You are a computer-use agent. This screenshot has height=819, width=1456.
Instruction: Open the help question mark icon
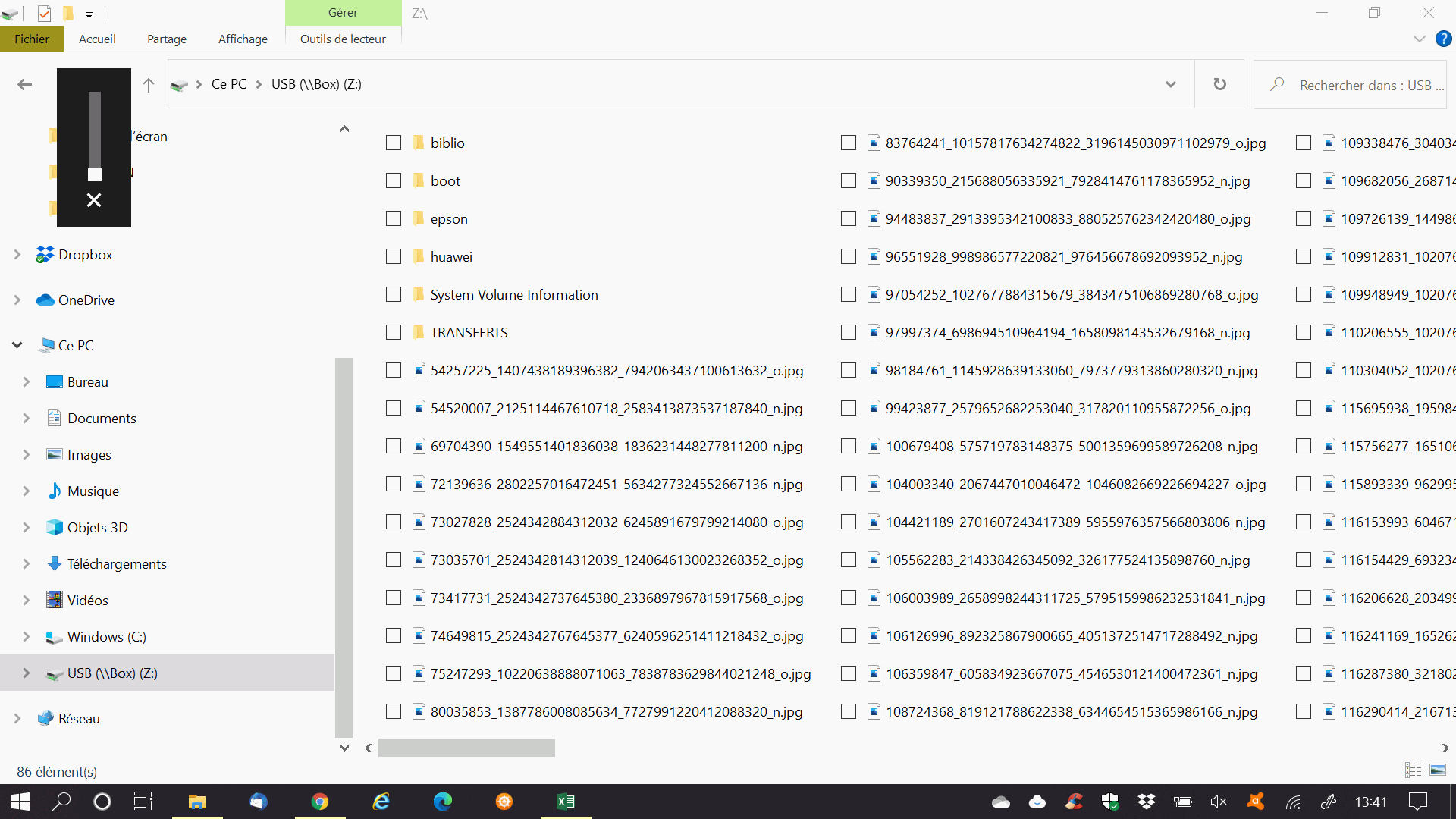click(x=1443, y=39)
